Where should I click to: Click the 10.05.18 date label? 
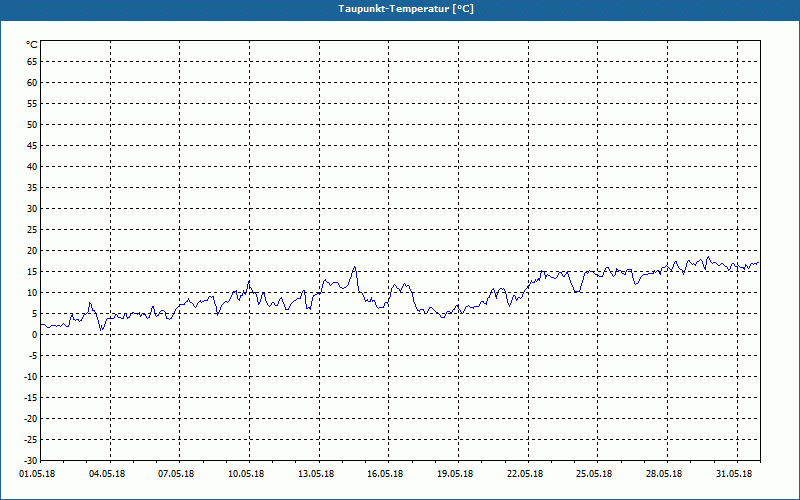tap(246, 474)
